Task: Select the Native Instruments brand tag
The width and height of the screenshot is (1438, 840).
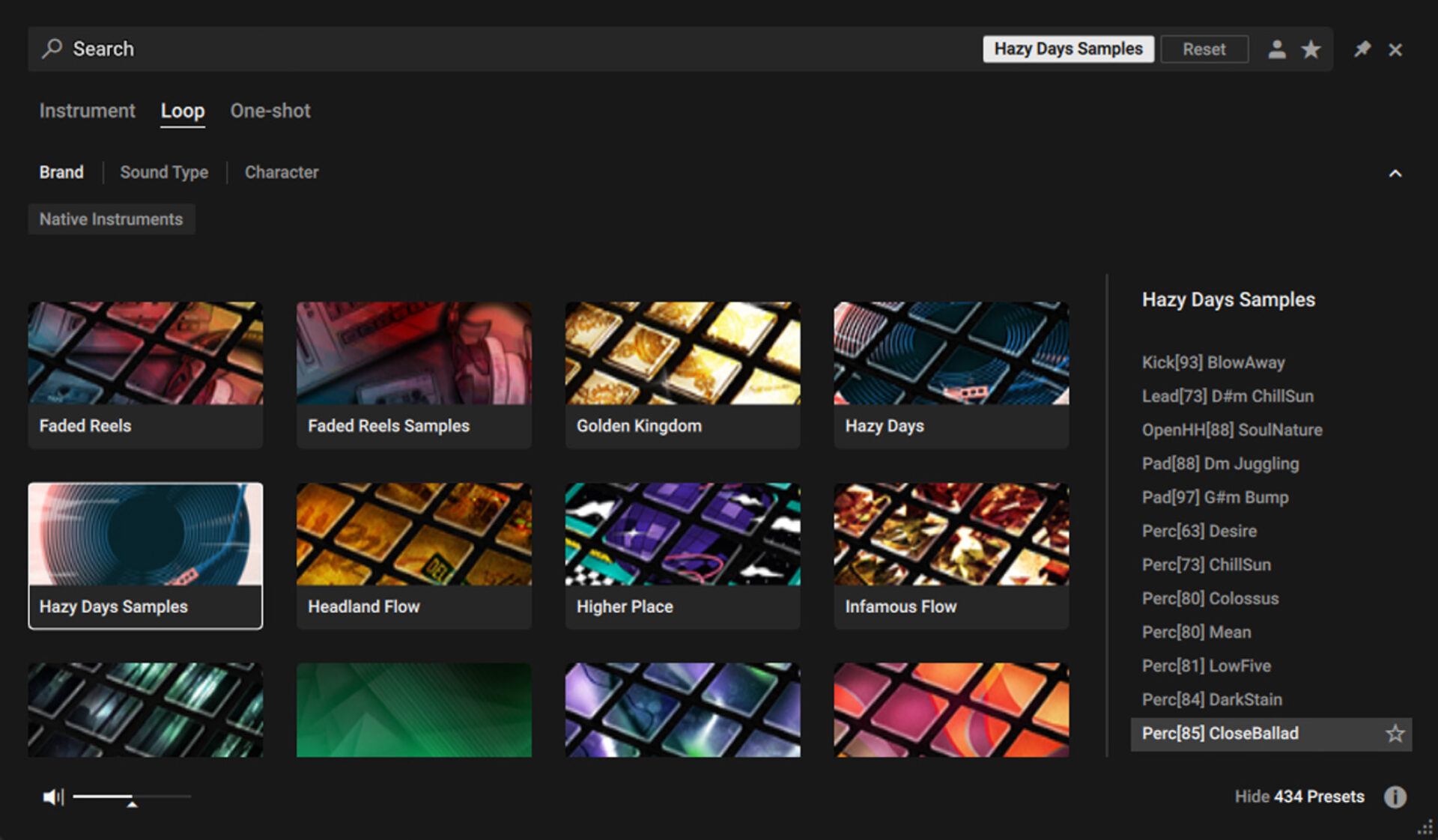Action: coord(111,219)
